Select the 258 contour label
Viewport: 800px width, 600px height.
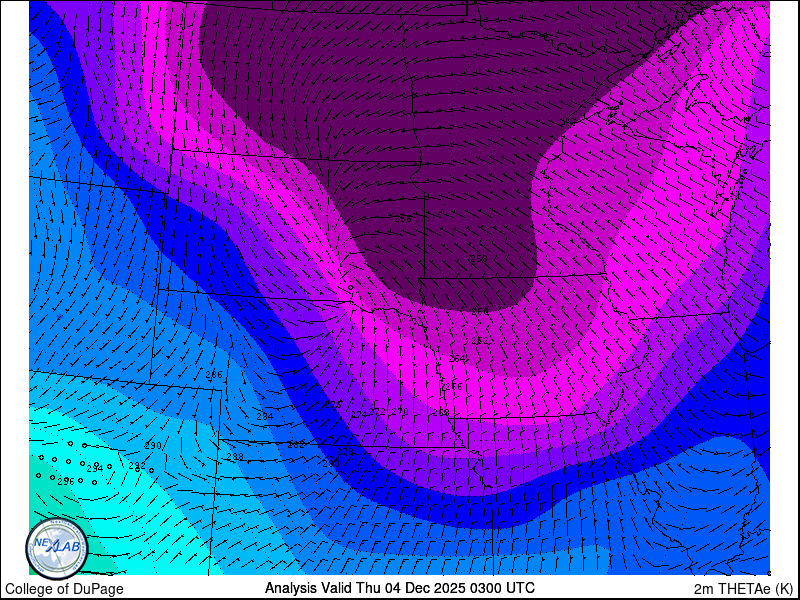pyautogui.click(x=479, y=259)
